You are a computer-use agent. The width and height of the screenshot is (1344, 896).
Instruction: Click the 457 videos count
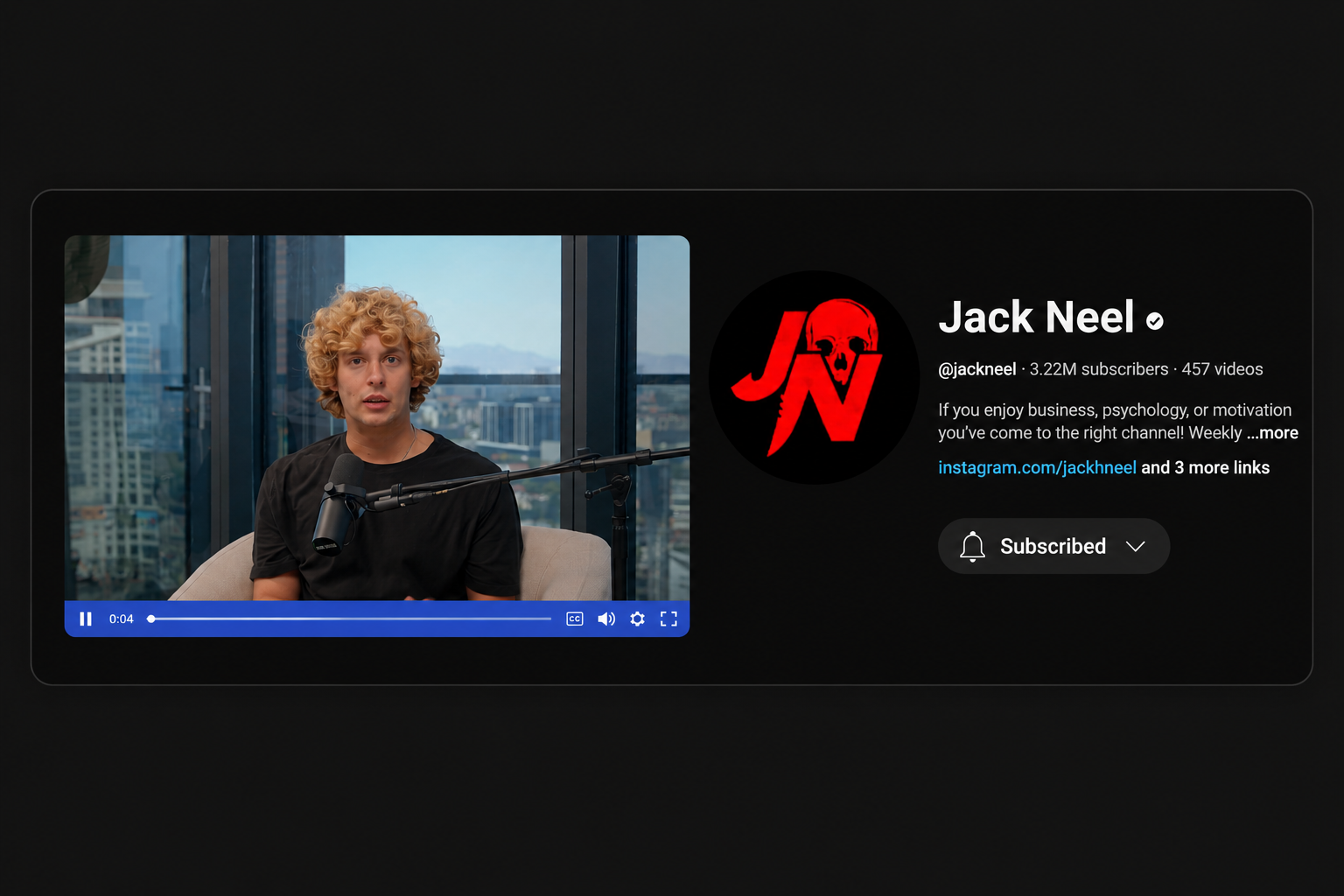[x=1222, y=369]
